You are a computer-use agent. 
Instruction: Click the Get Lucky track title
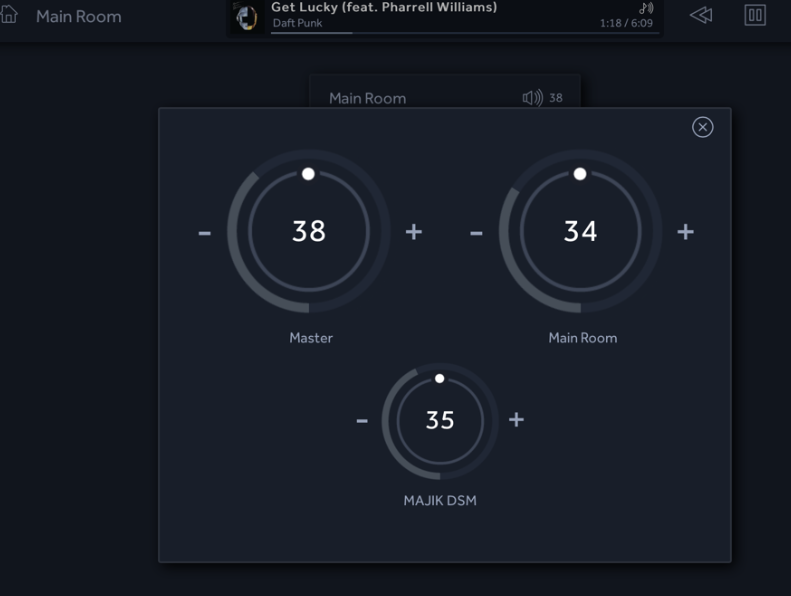384,7
